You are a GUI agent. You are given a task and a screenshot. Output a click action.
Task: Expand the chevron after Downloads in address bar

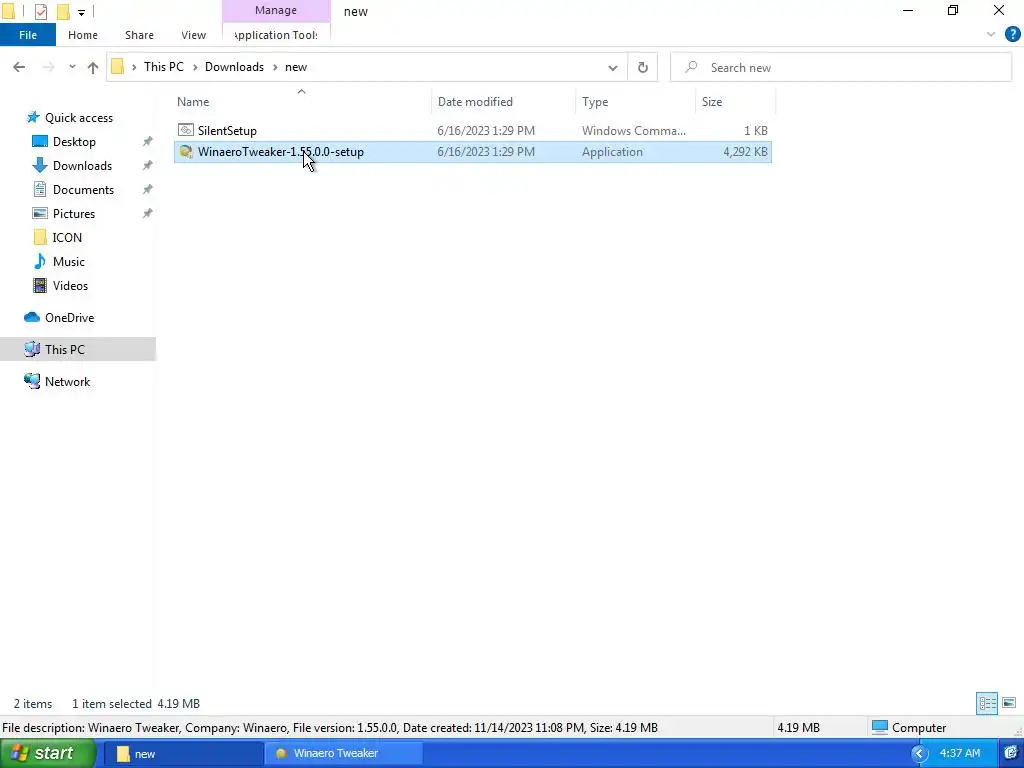(274, 67)
